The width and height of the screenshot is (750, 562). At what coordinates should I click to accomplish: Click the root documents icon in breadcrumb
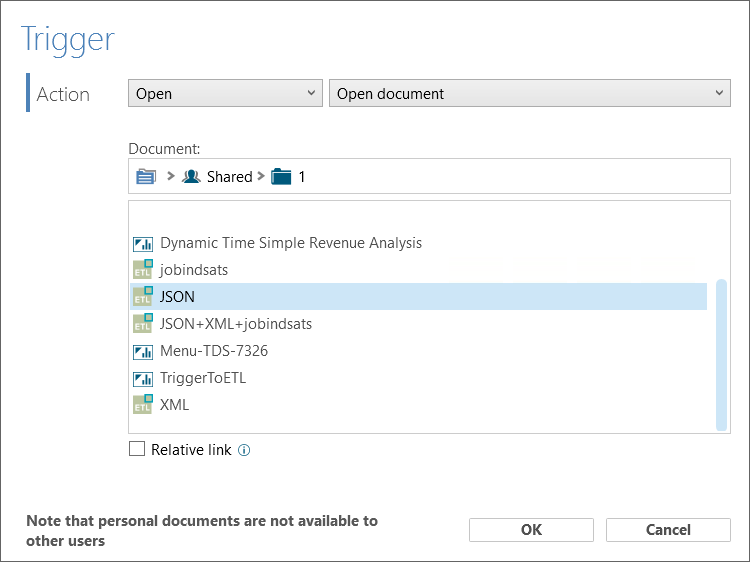click(146, 176)
